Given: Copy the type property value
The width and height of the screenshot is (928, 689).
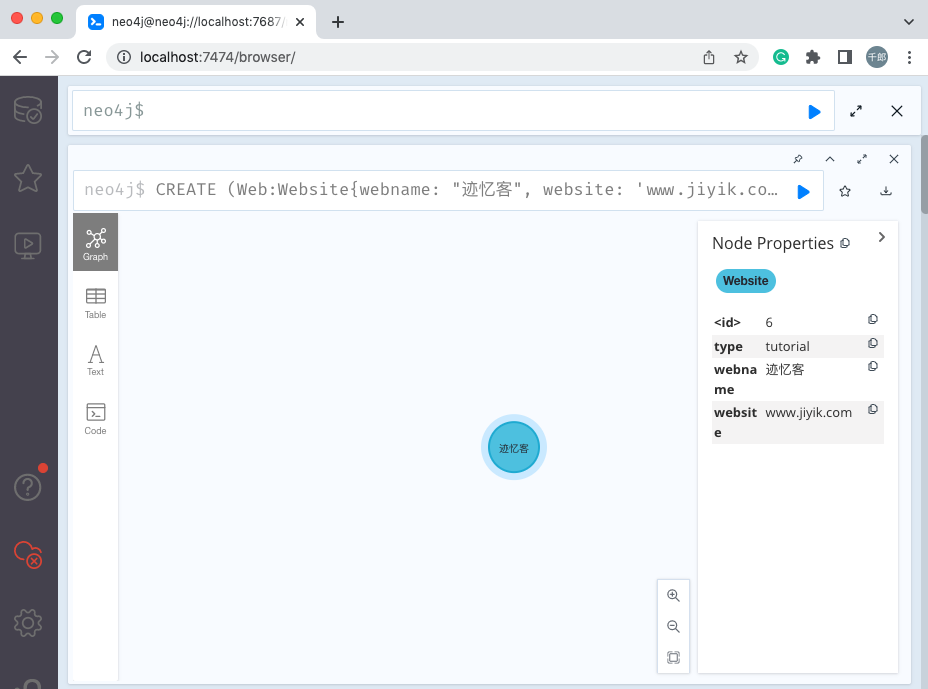Looking at the screenshot, I should point(872,343).
